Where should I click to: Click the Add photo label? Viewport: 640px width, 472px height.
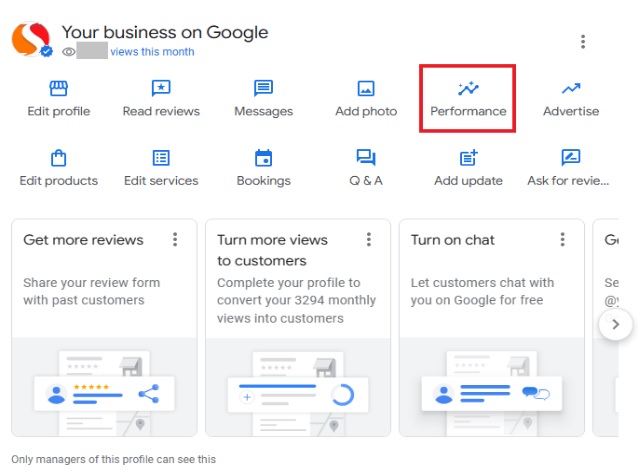366,111
